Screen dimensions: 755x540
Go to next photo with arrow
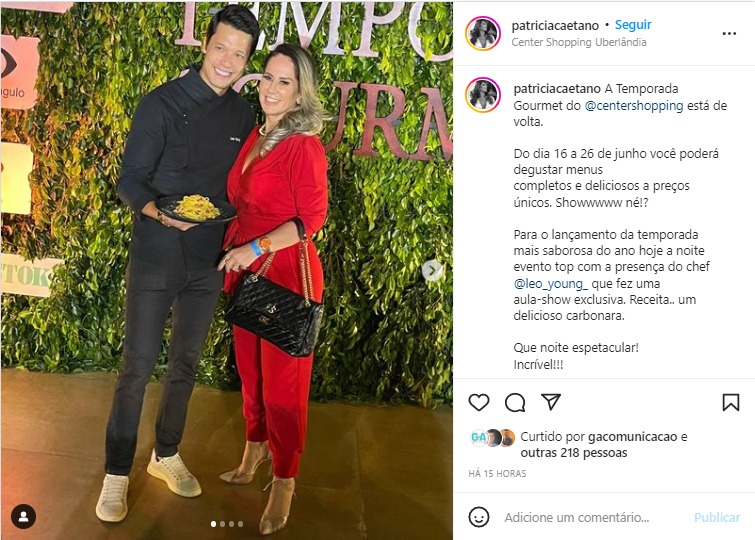point(432,270)
